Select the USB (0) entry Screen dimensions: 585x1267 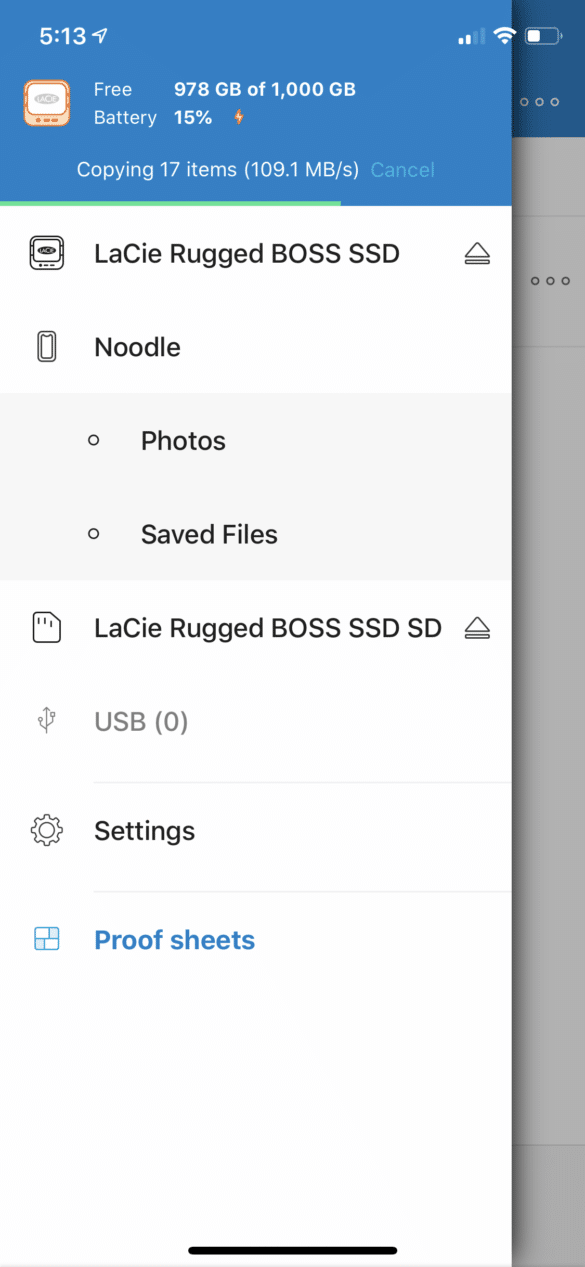[x=256, y=721]
